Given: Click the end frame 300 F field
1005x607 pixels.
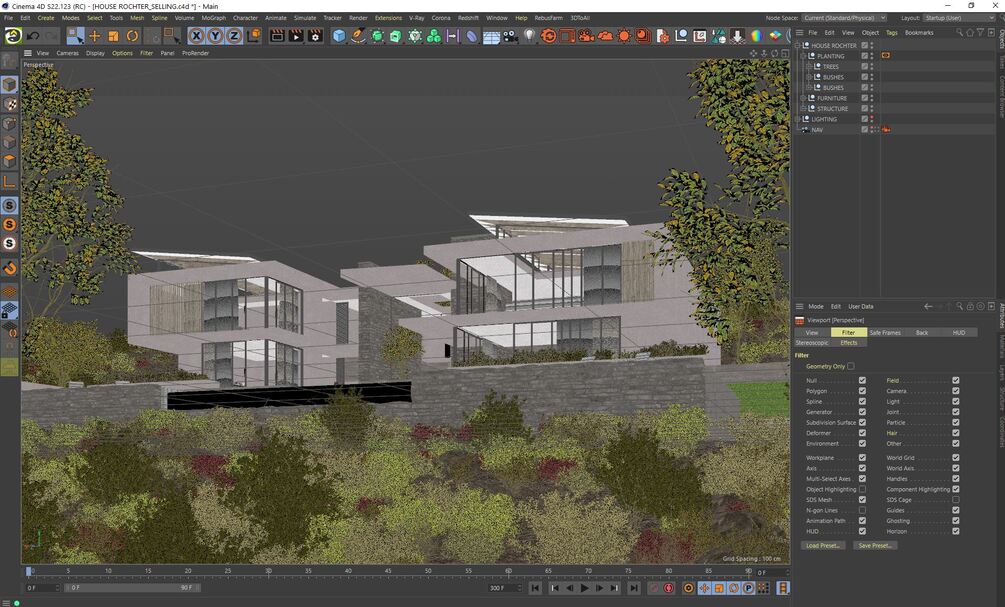Looking at the screenshot, I should tap(505, 588).
